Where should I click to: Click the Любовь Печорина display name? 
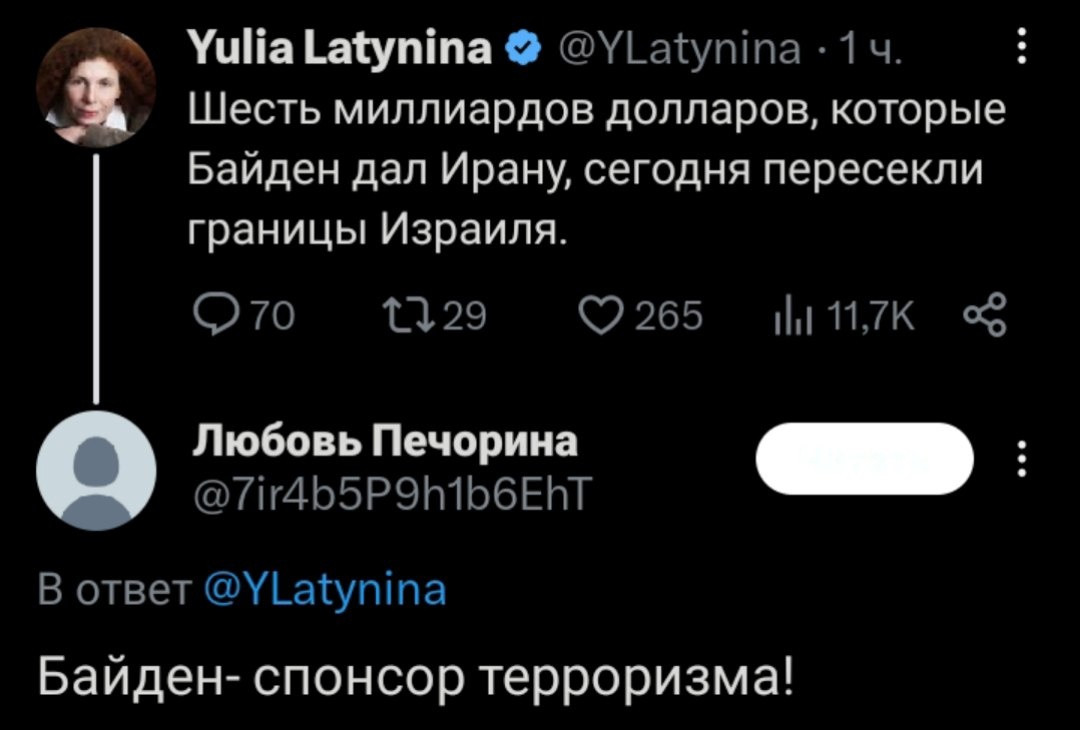coord(386,440)
